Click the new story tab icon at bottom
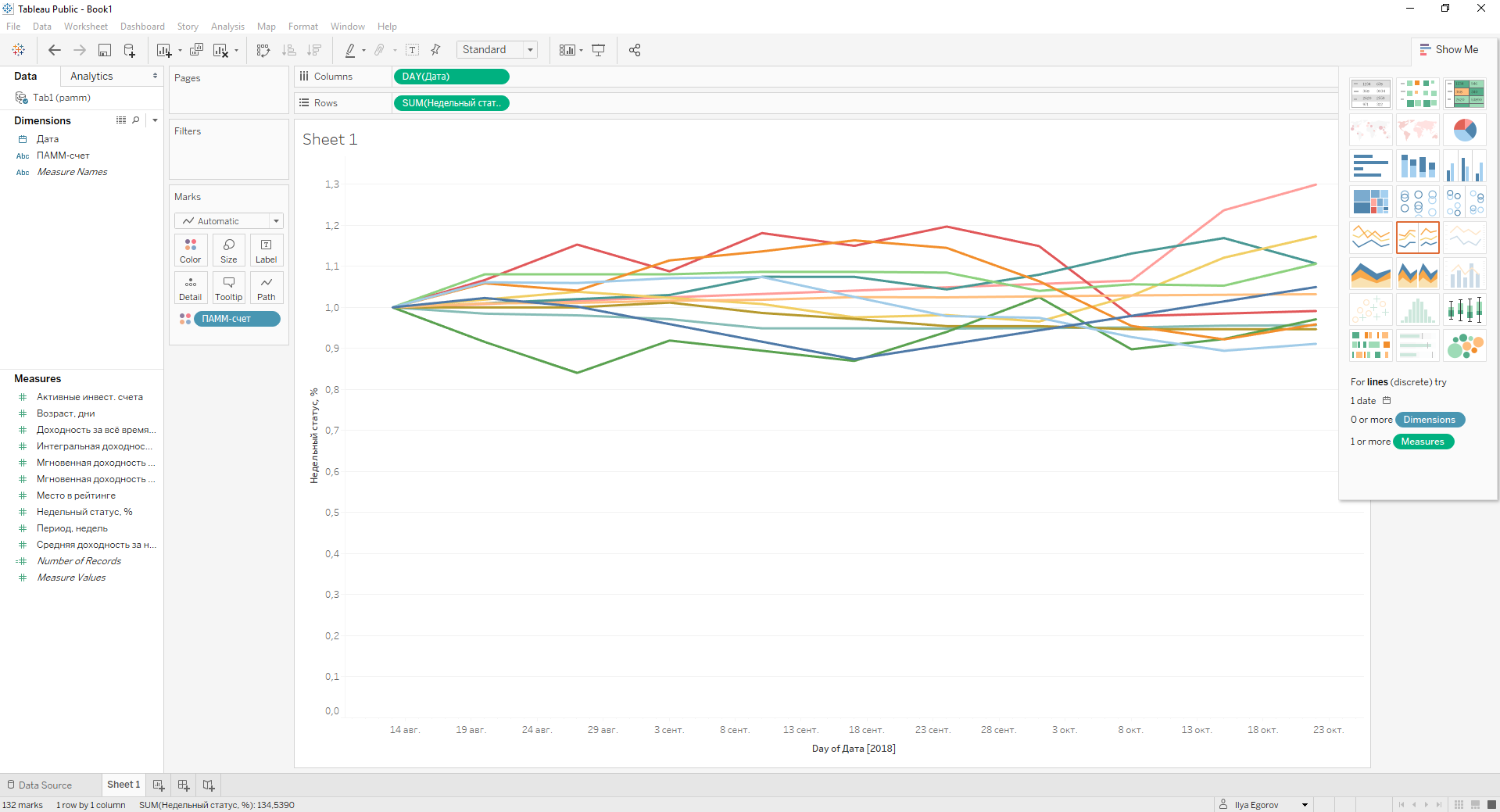Viewport: 1500px width, 812px height. coord(209,785)
